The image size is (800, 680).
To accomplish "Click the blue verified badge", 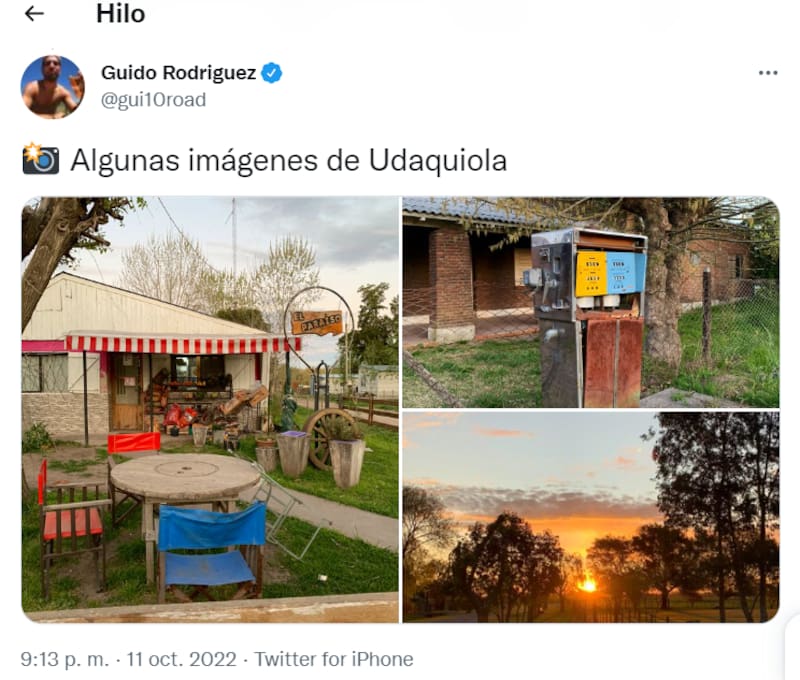I will 271,73.
